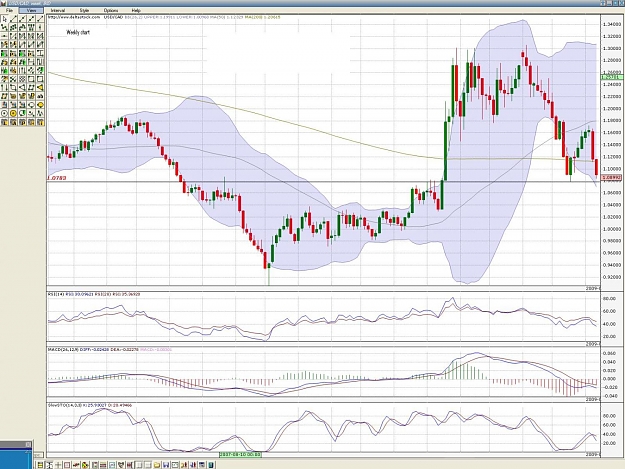This screenshot has width=625, height=469.
Task: Select the outlined triangle tool
Action: pyautogui.click(x=22, y=88)
